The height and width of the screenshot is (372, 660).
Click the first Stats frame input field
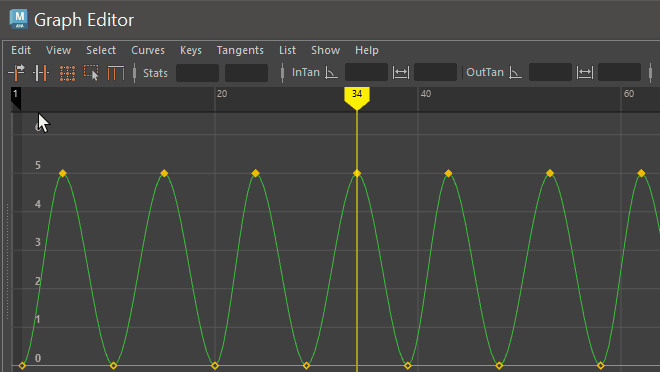coord(197,73)
